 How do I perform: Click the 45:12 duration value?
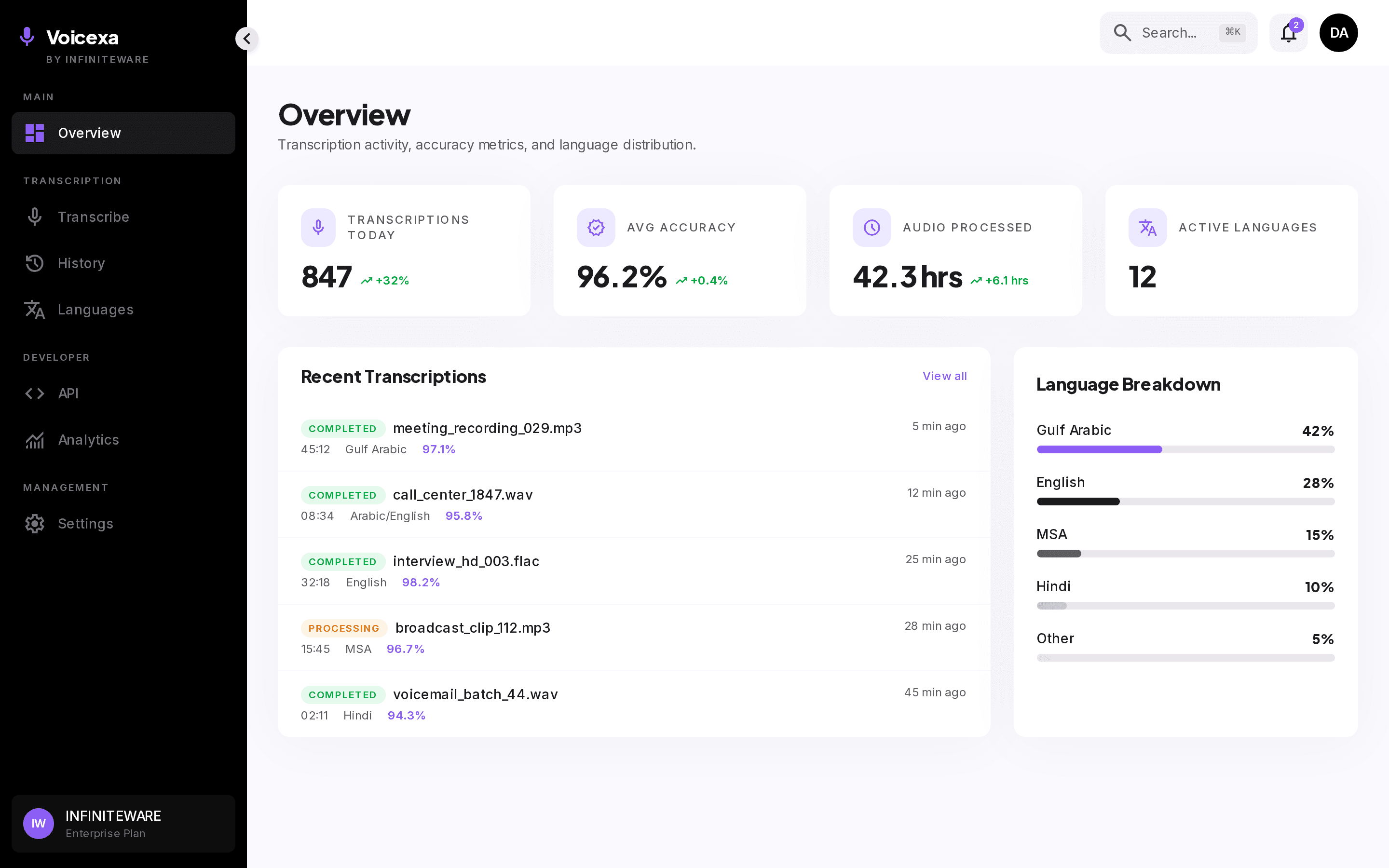[315, 449]
